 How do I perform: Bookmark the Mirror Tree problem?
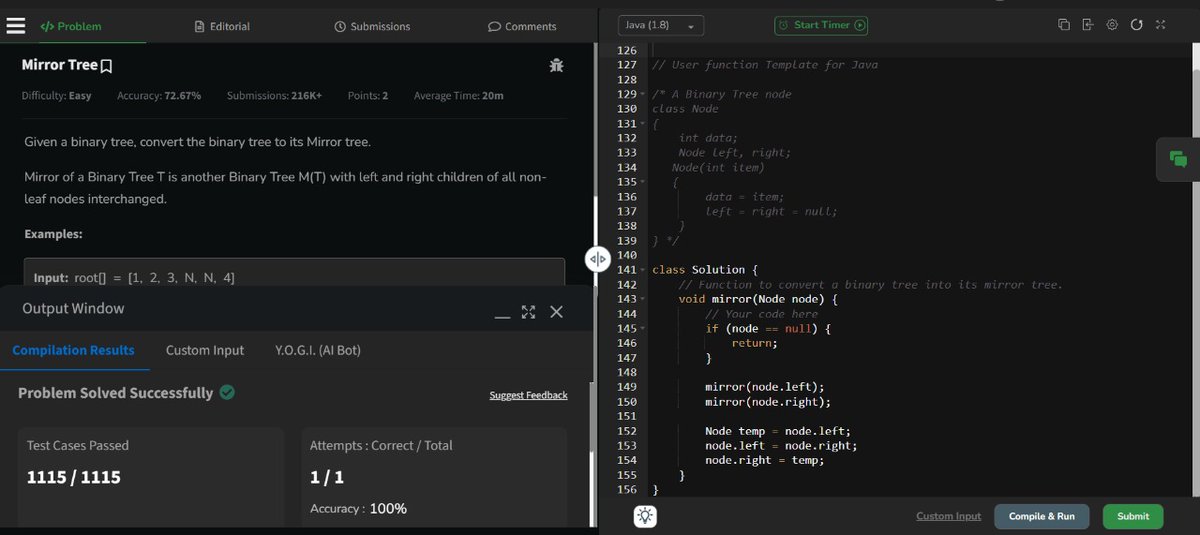(x=107, y=66)
